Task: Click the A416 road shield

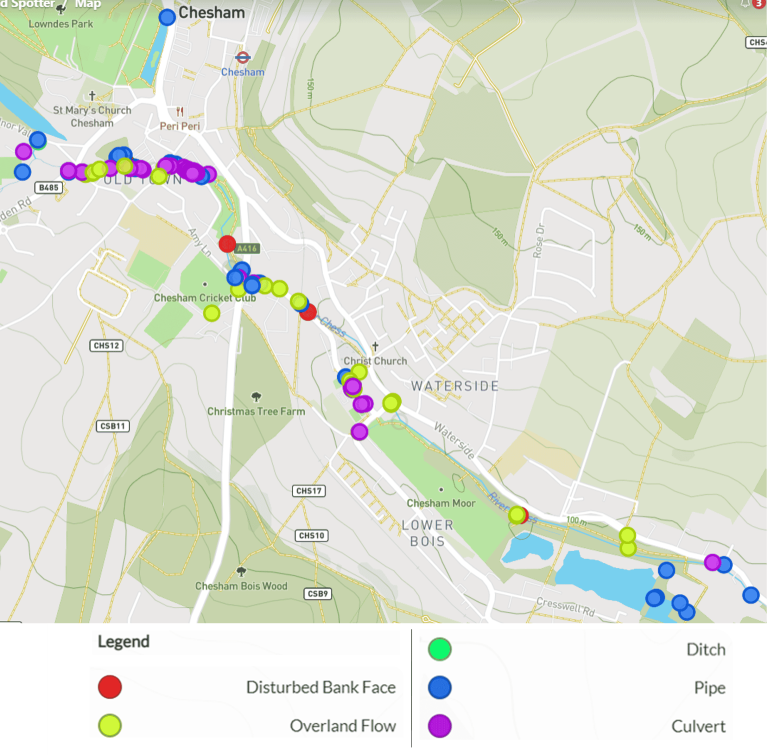Action: point(247,248)
